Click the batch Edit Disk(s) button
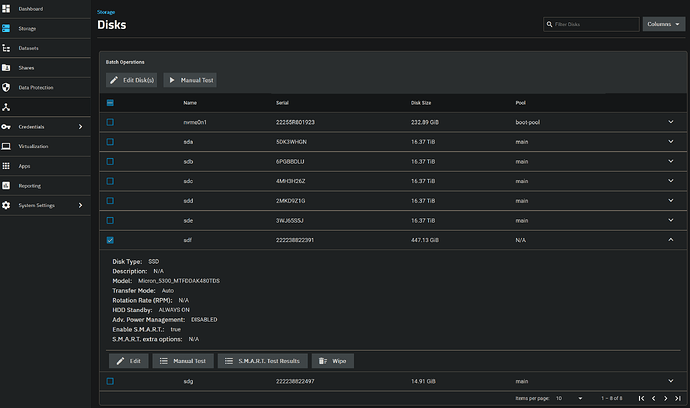 [x=132, y=80]
